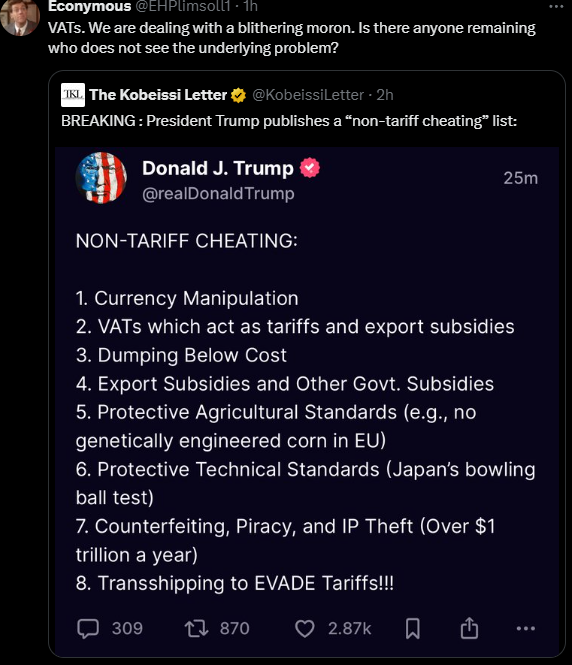
Task: Click the retweet icon showing 870
Action: (196, 629)
